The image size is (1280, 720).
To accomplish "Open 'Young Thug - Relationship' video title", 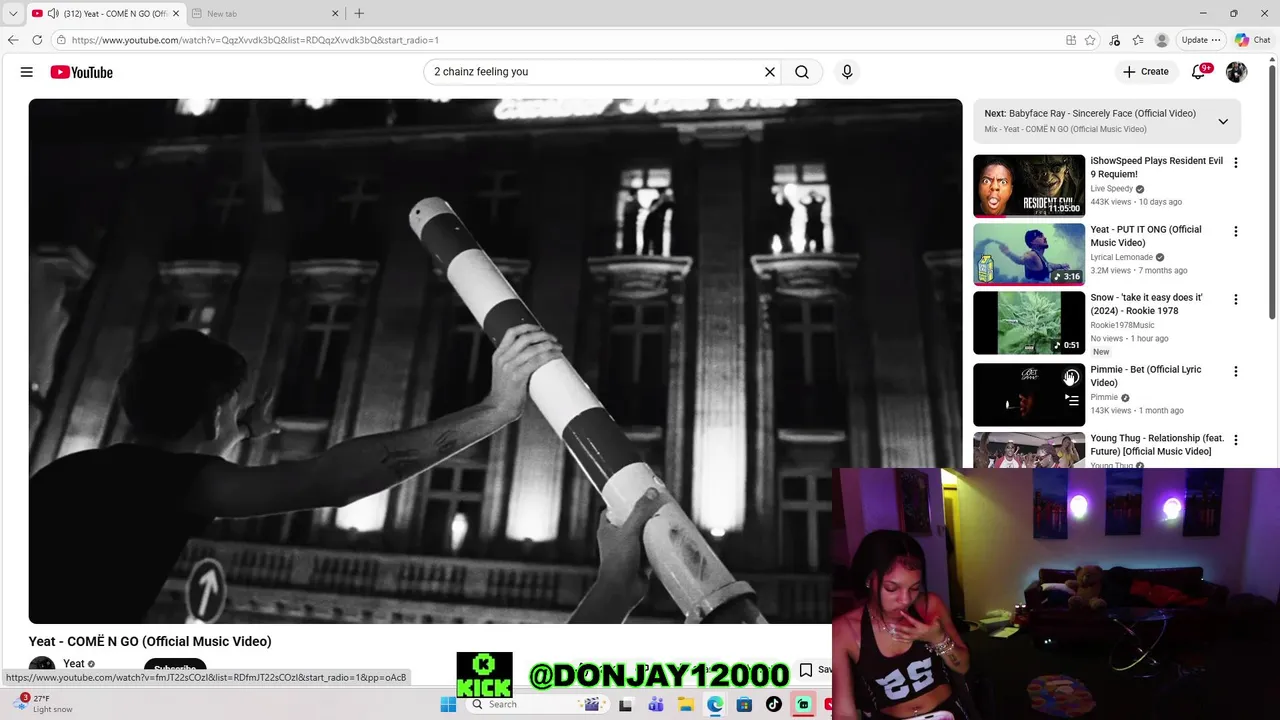I will coord(1157,445).
